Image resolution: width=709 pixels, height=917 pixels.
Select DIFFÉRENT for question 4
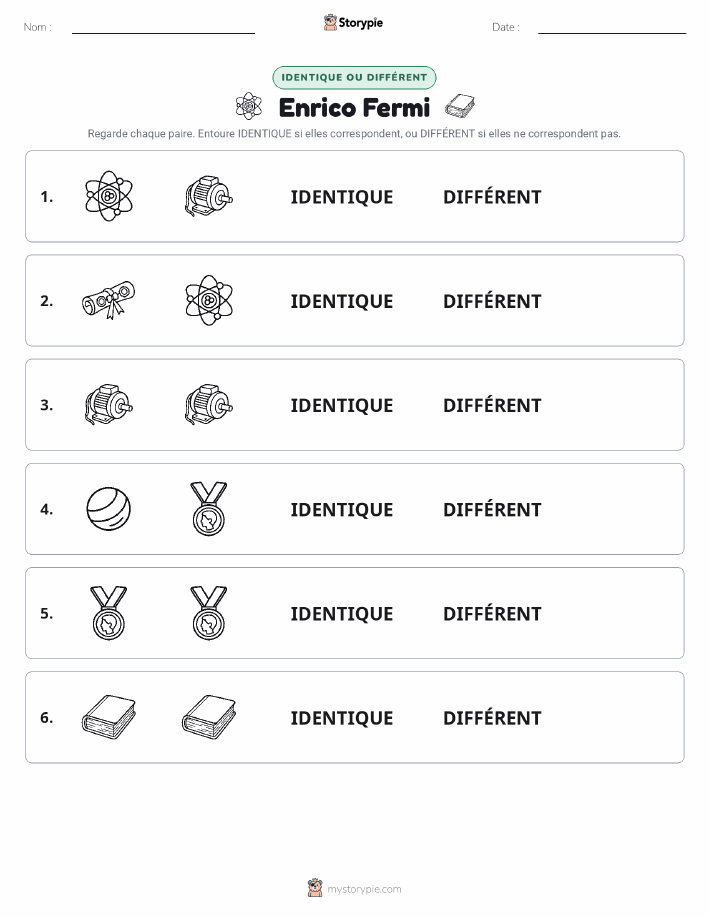click(x=492, y=509)
